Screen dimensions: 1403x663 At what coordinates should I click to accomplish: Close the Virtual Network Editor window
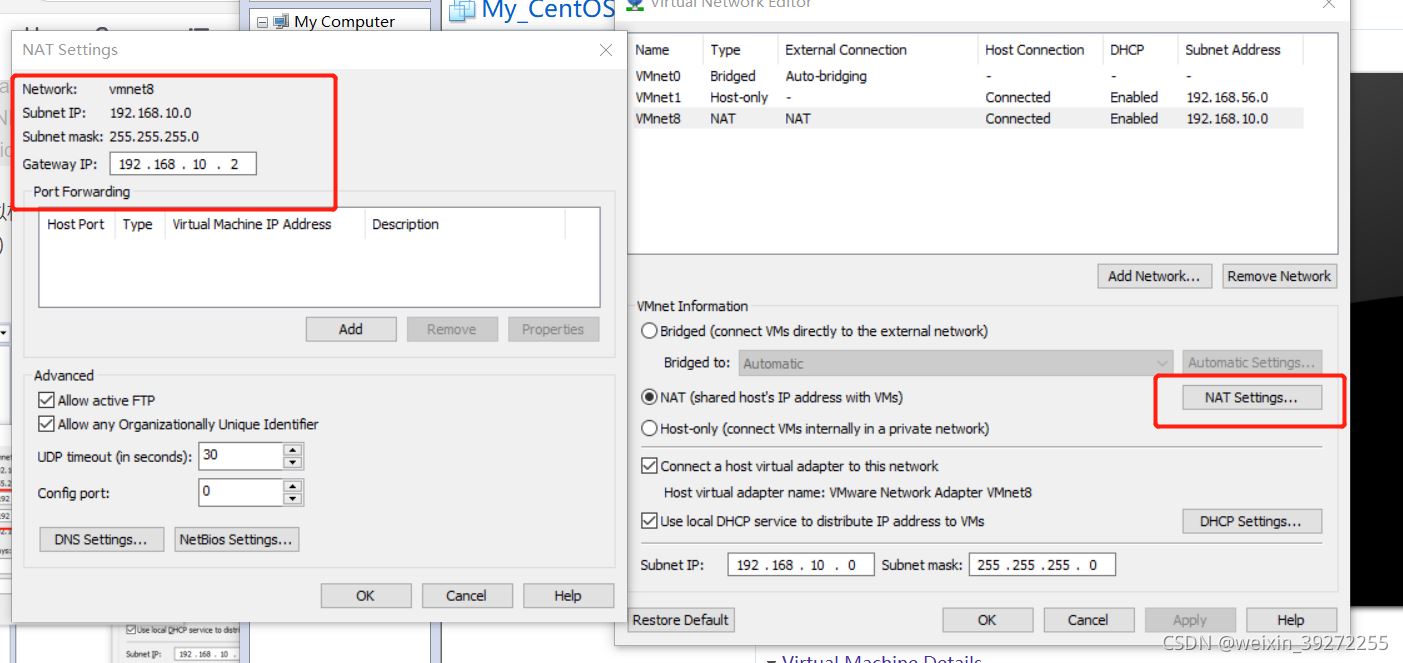tap(1328, 4)
